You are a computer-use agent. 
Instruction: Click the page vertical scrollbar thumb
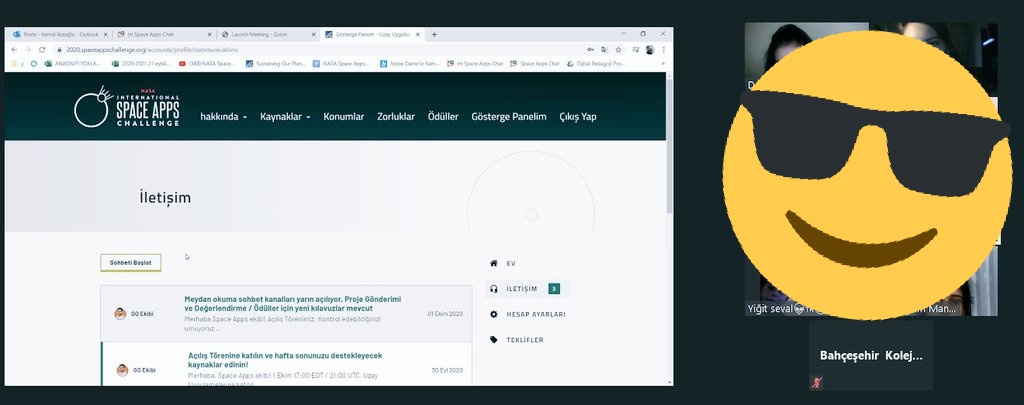tap(669, 144)
